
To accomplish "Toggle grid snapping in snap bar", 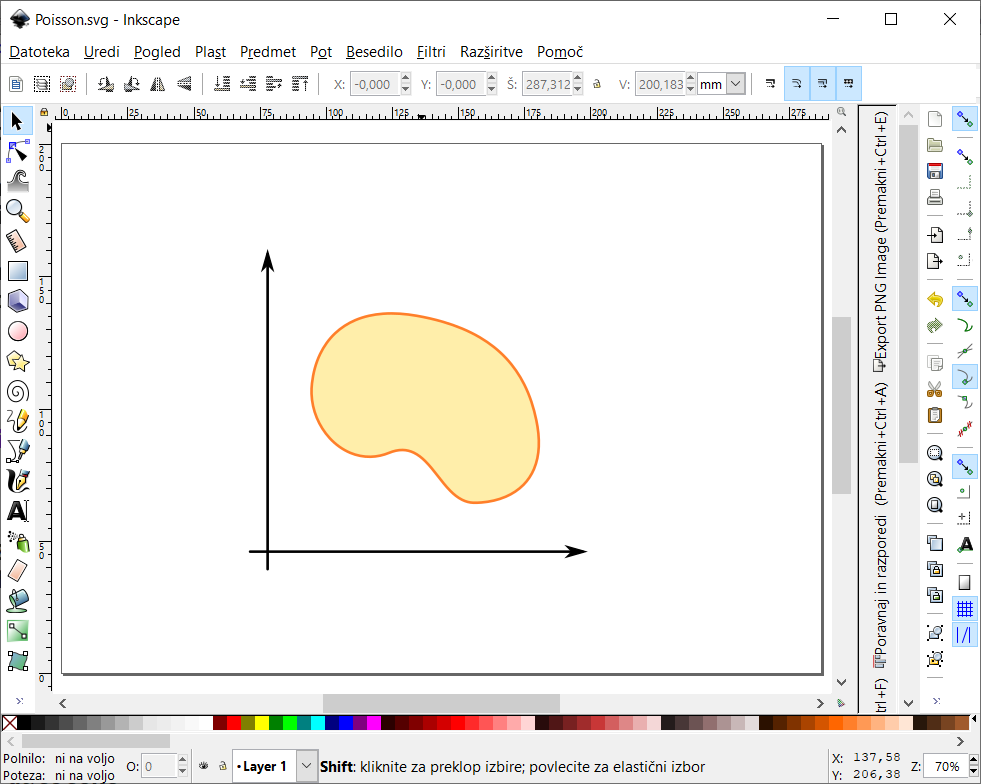I will [964, 608].
